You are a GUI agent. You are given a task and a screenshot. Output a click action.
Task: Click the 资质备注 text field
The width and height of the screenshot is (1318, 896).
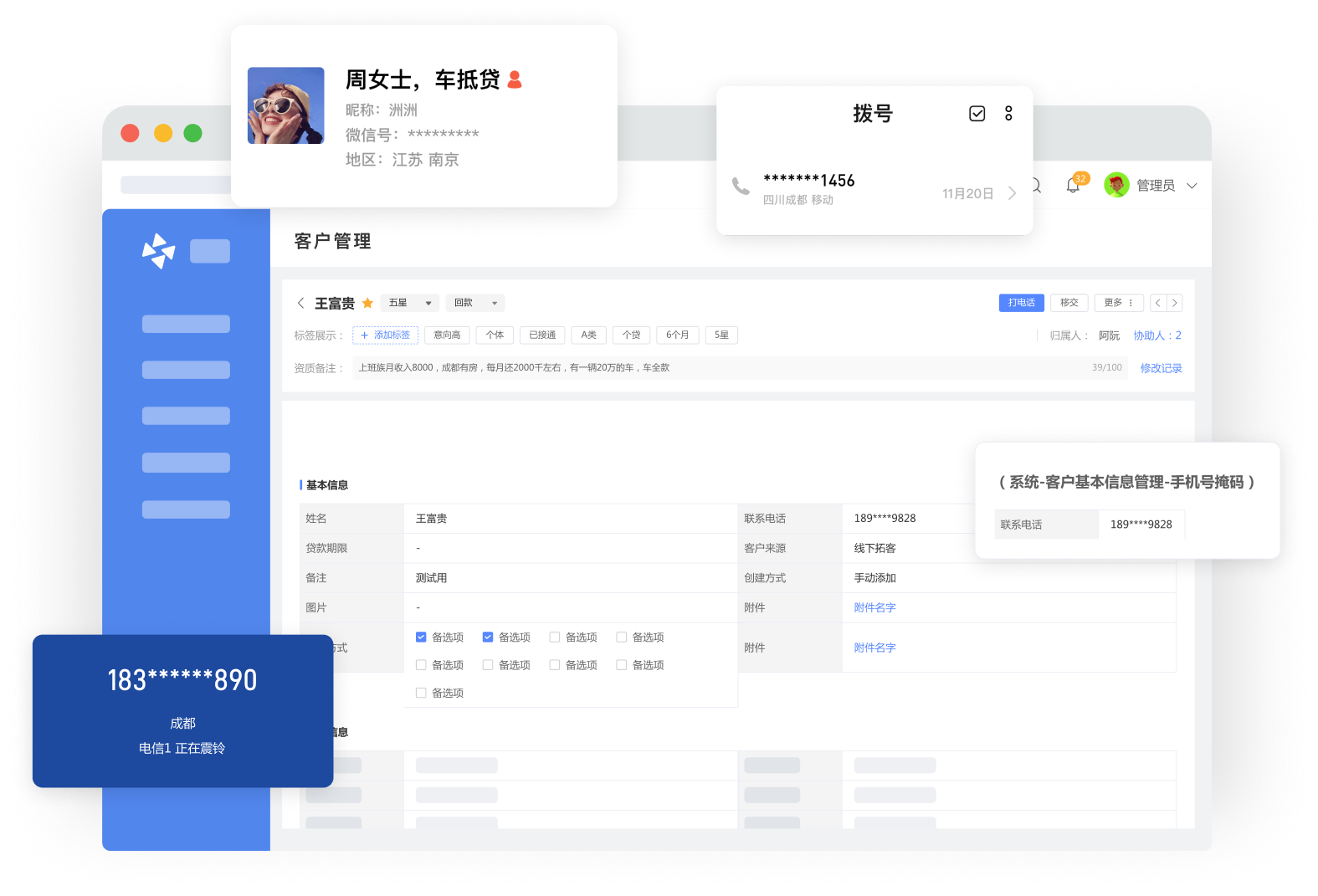point(720,368)
